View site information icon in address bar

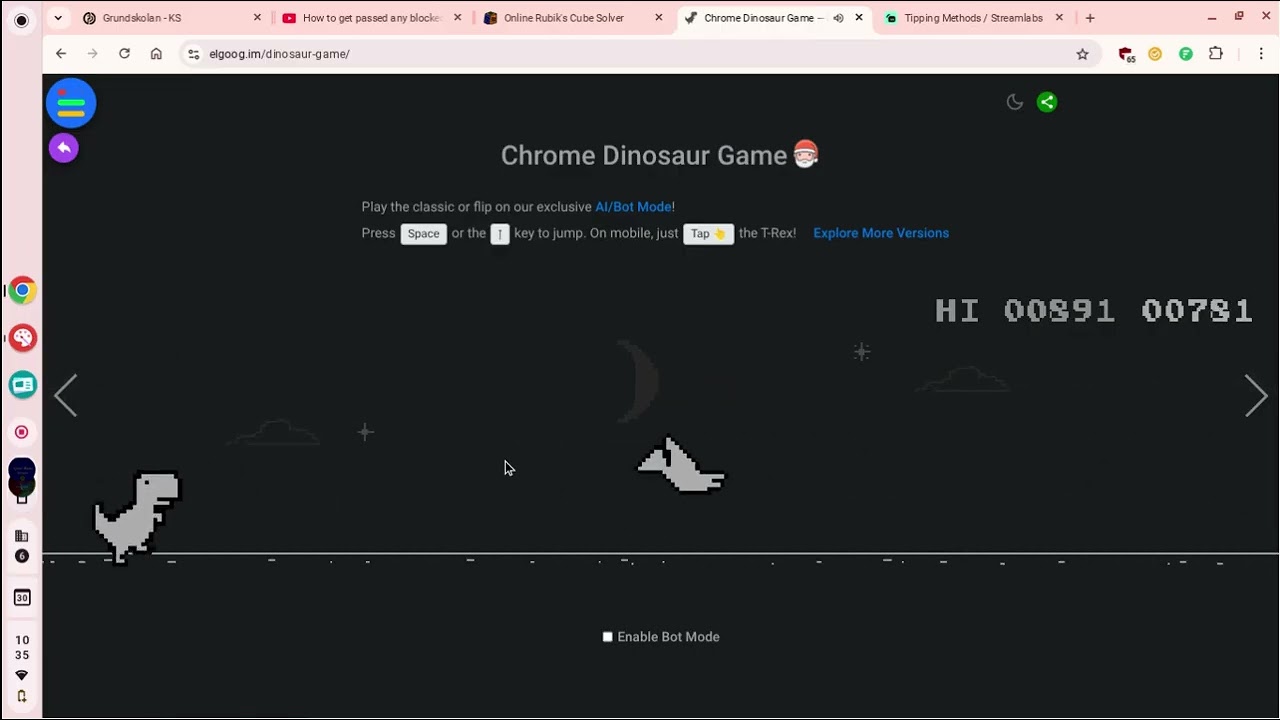point(194,54)
